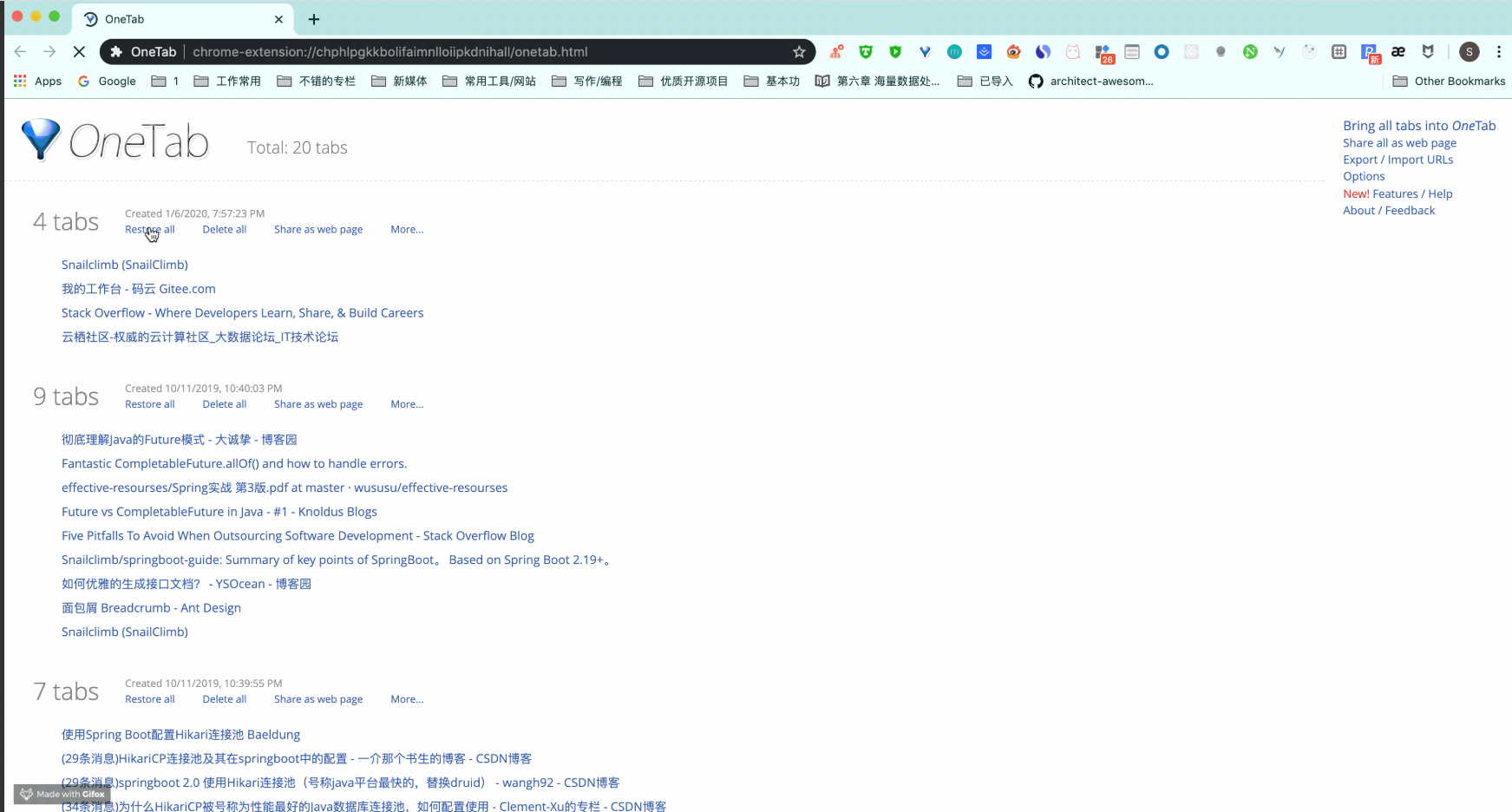This screenshot has width=1512, height=812.
Task: Click the hummingbird extension icon
Action: pyautogui.click(x=1280, y=52)
